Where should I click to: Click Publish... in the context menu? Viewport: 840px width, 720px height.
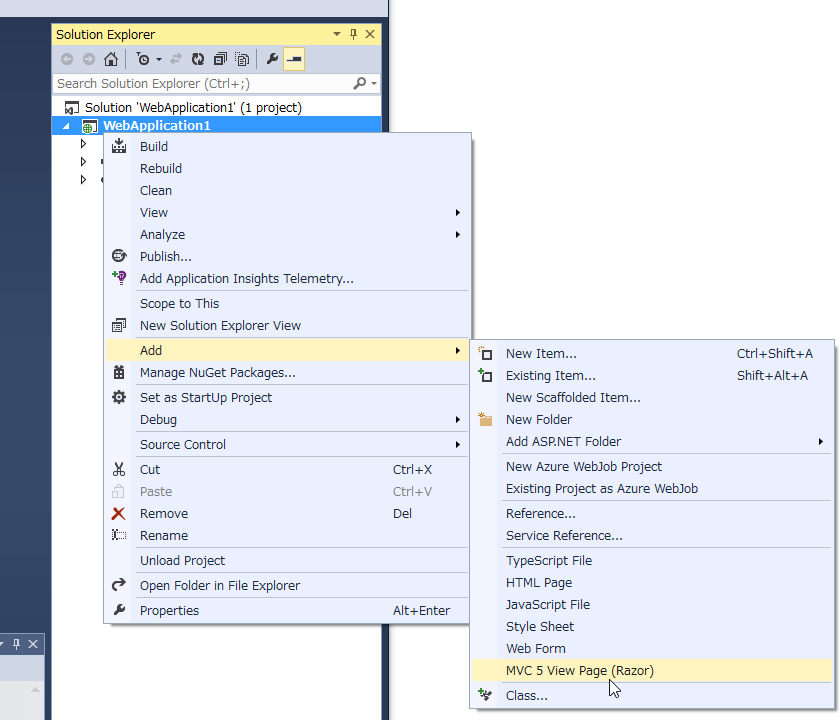287,256
